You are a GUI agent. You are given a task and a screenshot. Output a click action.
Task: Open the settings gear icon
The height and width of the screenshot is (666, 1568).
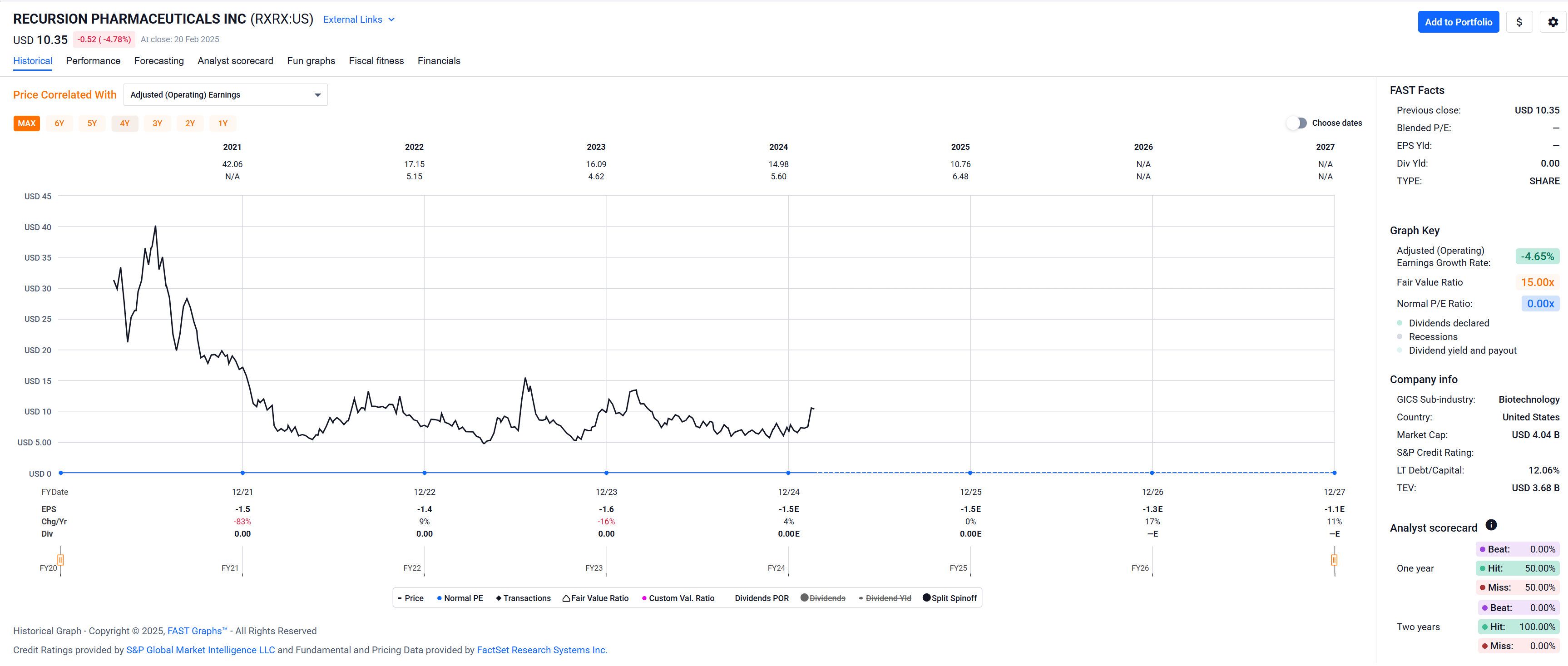point(1553,22)
